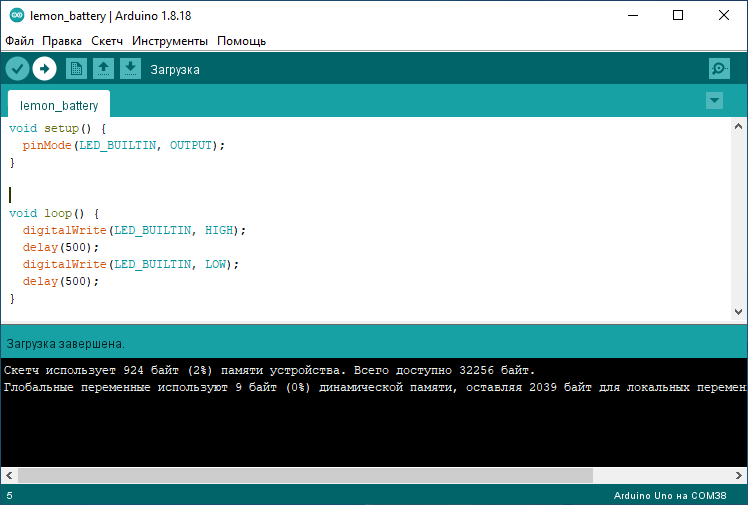Open the Помощь menu
Image resolution: width=748 pixels, height=505 pixels.
click(241, 41)
